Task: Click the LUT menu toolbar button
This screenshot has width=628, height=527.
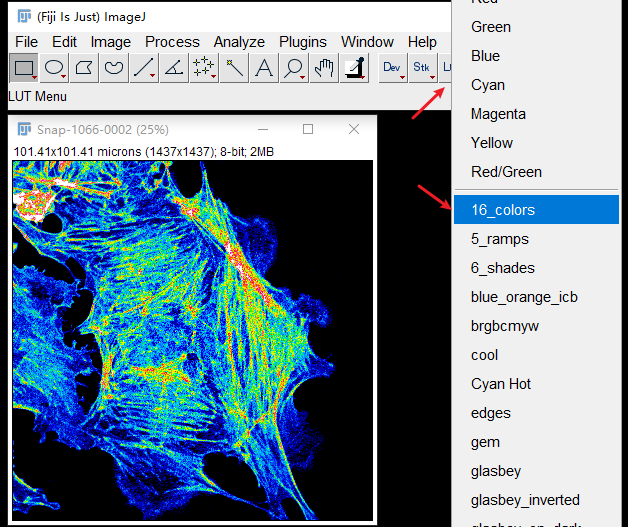Action: [445, 68]
